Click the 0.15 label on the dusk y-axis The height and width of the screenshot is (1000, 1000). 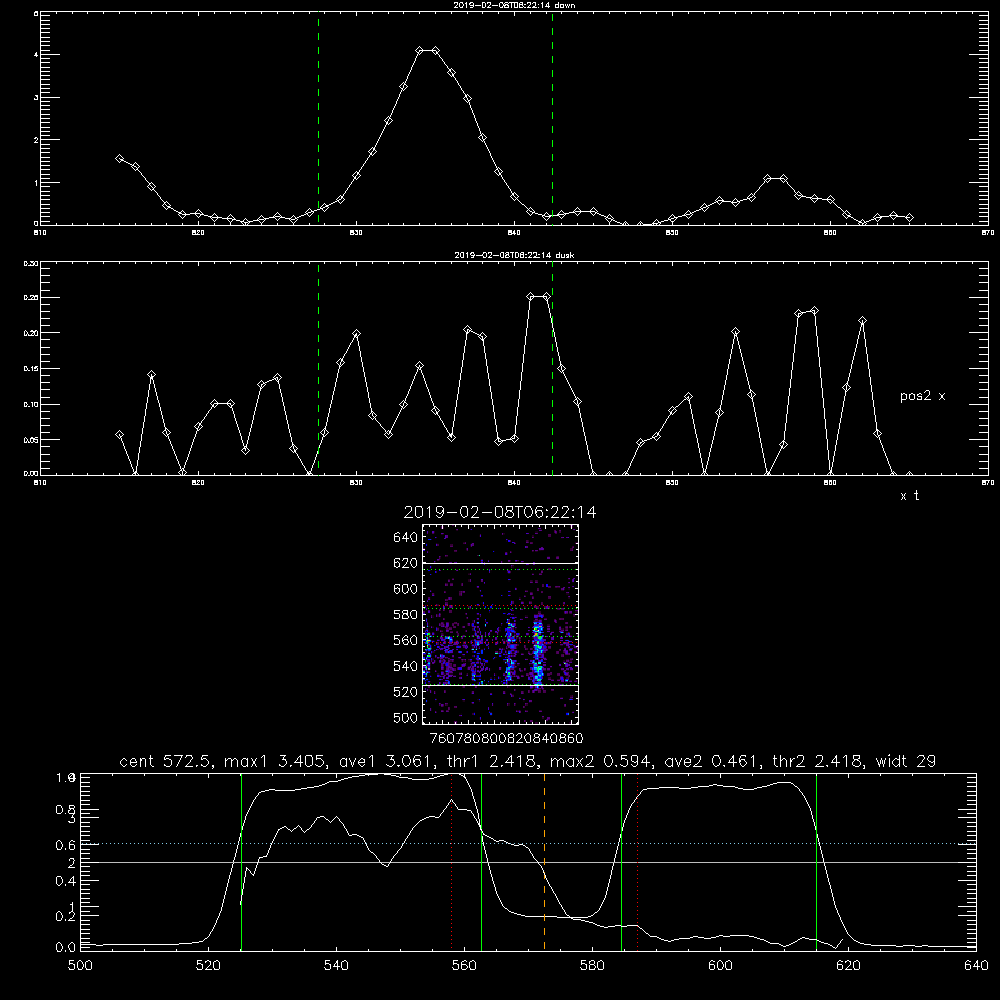pos(31,369)
